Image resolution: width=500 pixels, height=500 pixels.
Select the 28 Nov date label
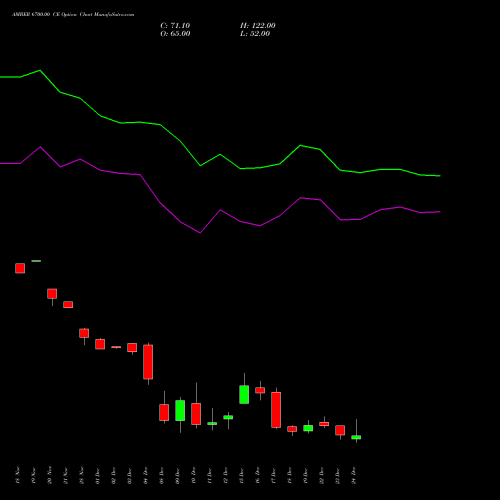coord(82,475)
